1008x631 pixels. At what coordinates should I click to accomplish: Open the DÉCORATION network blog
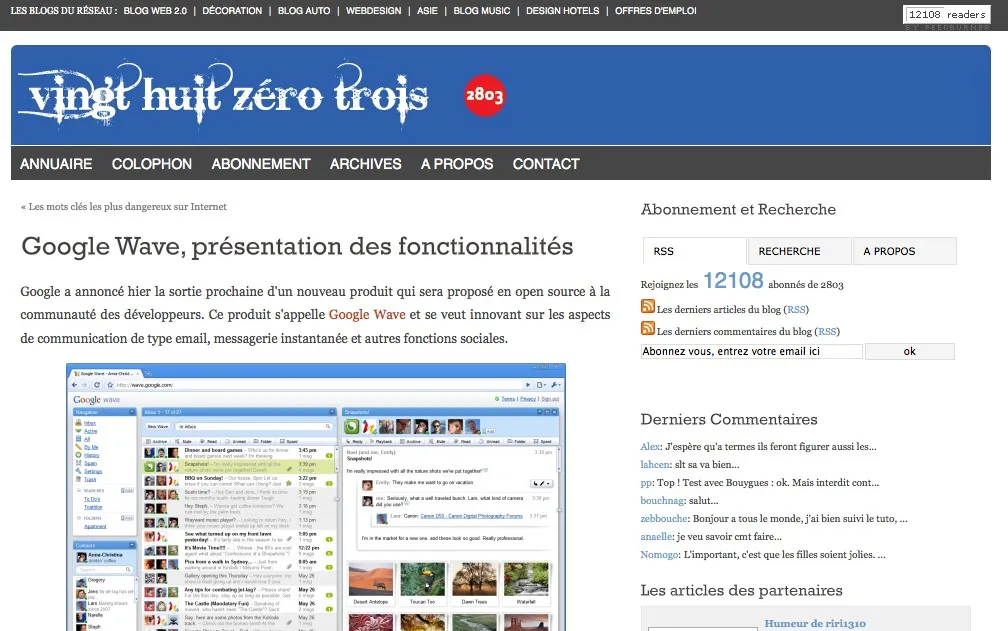pyautogui.click(x=232, y=11)
